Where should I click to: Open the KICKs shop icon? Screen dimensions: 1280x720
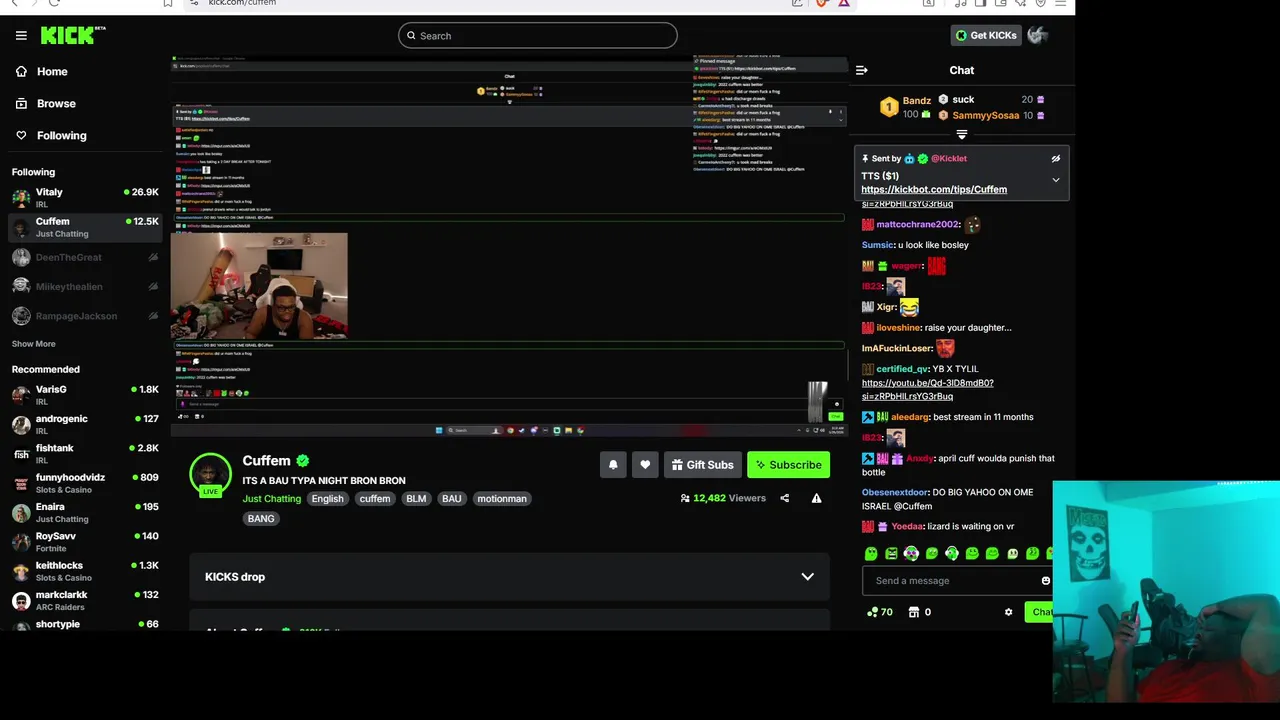click(914, 612)
